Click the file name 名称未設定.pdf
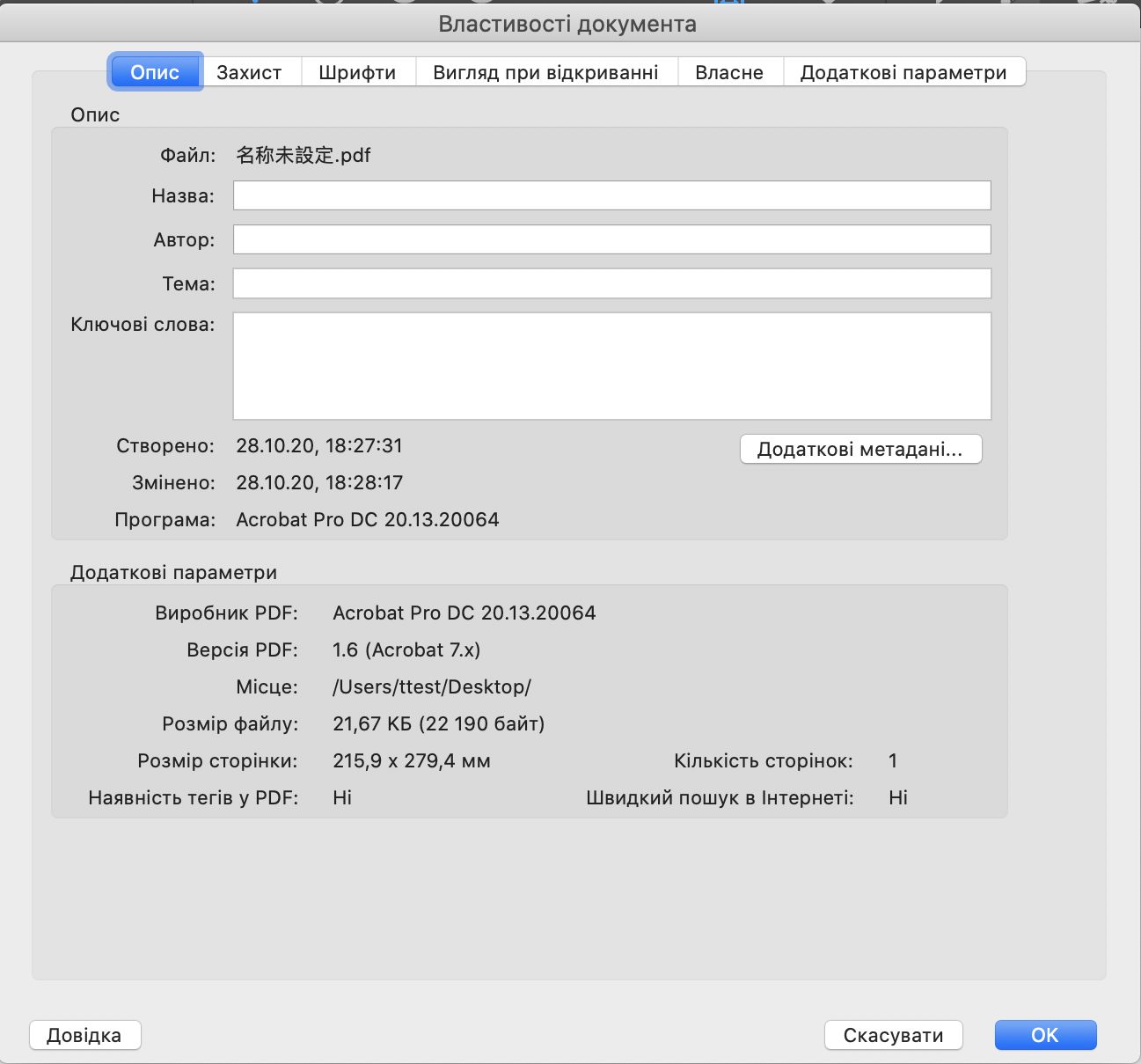 click(x=304, y=156)
